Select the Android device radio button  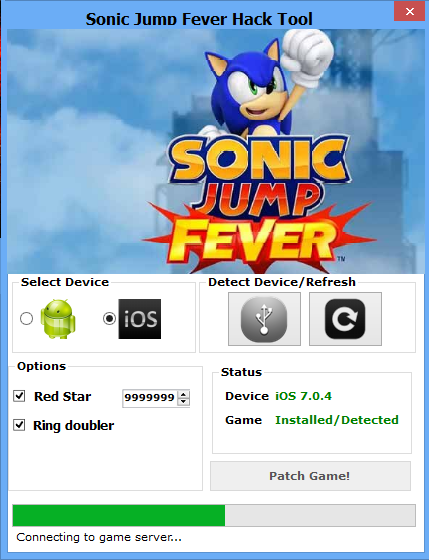pyautogui.click(x=26, y=318)
